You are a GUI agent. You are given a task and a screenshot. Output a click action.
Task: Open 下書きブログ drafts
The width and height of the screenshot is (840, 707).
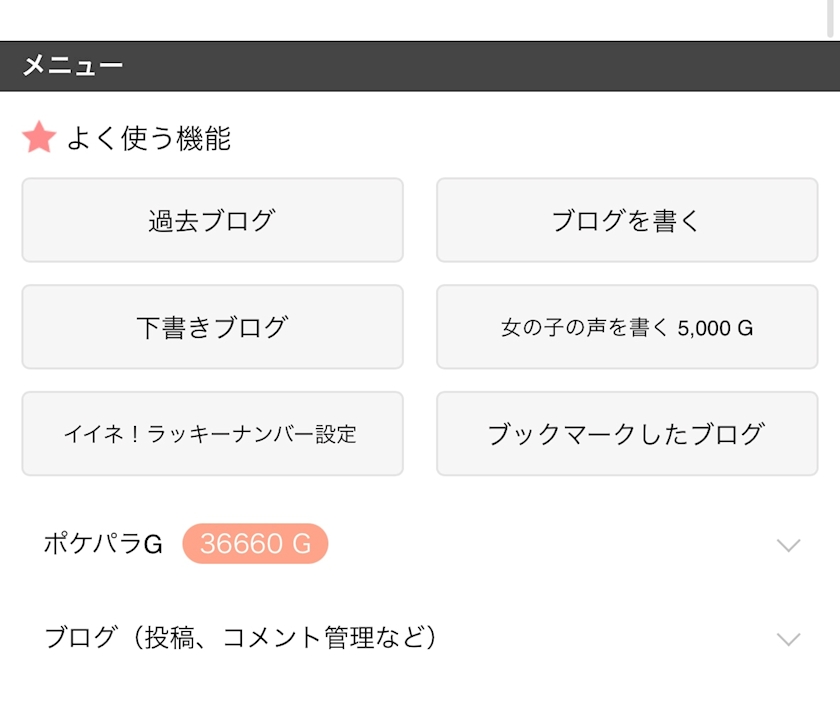click(213, 327)
